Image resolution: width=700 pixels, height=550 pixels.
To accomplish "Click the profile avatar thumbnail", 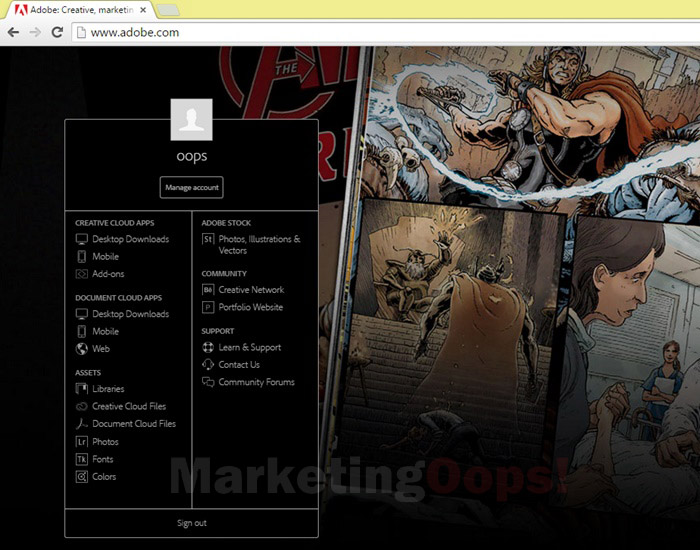I will coord(192,120).
